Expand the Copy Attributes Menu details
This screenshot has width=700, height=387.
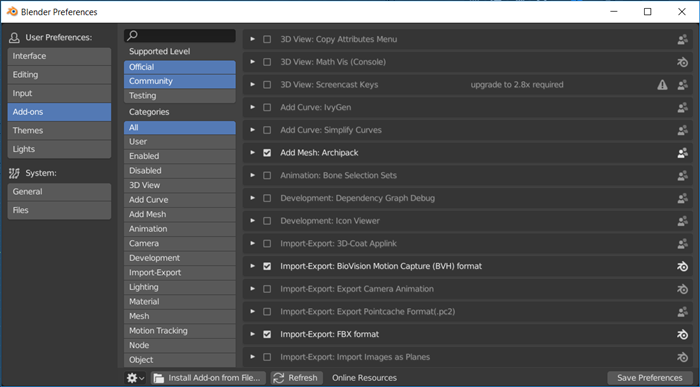tap(252, 39)
